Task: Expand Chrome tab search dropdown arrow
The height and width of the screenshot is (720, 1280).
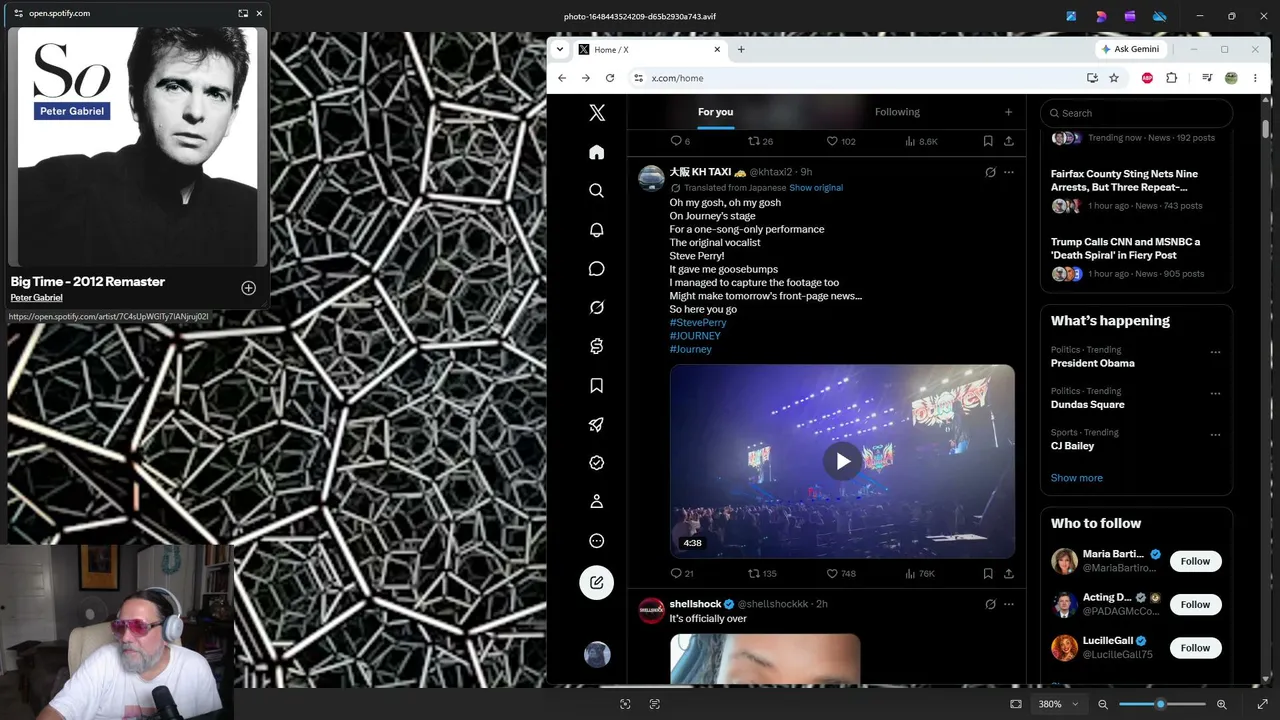Action: coord(560,49)
